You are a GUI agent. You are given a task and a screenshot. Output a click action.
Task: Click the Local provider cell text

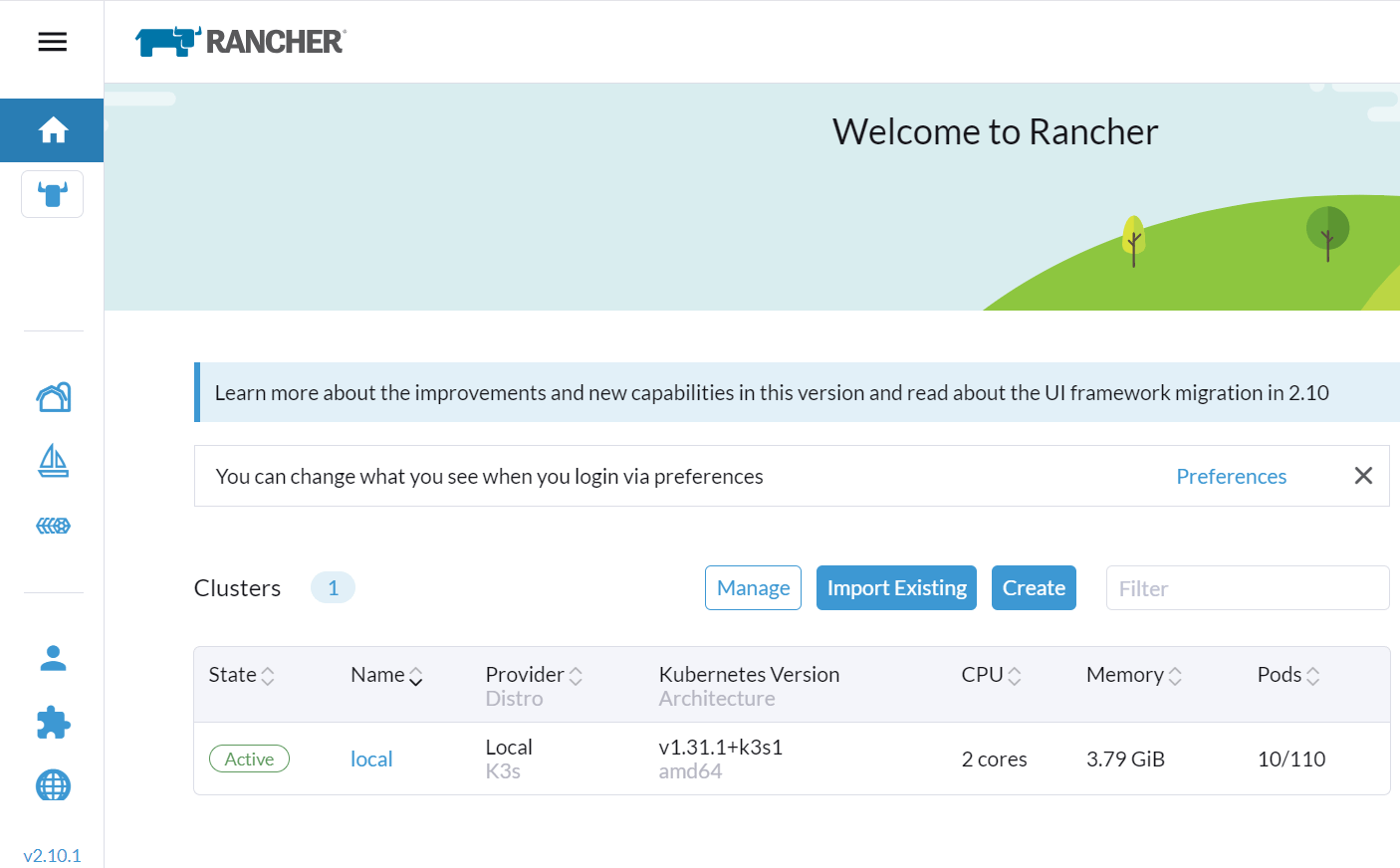point(509,748)
